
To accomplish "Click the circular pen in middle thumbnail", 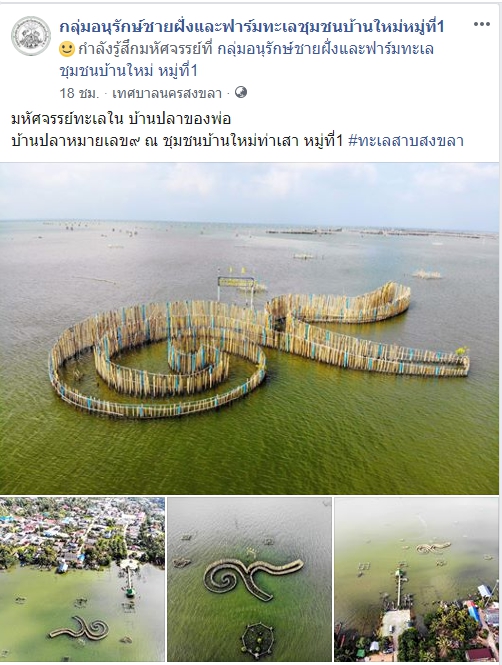I will (257, 640).
